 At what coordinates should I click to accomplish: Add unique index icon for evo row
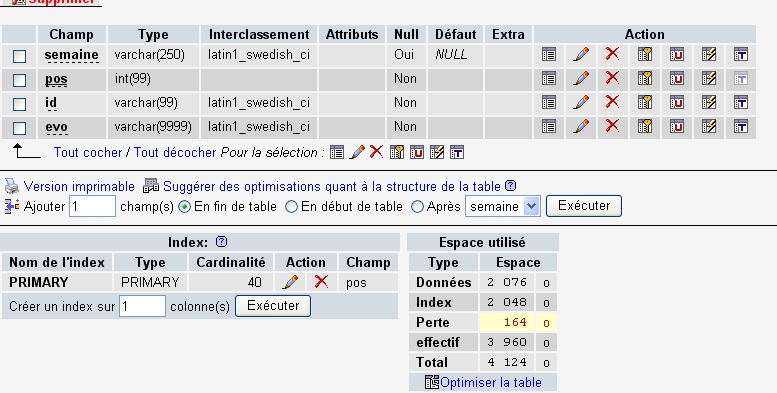coord(676,126)
